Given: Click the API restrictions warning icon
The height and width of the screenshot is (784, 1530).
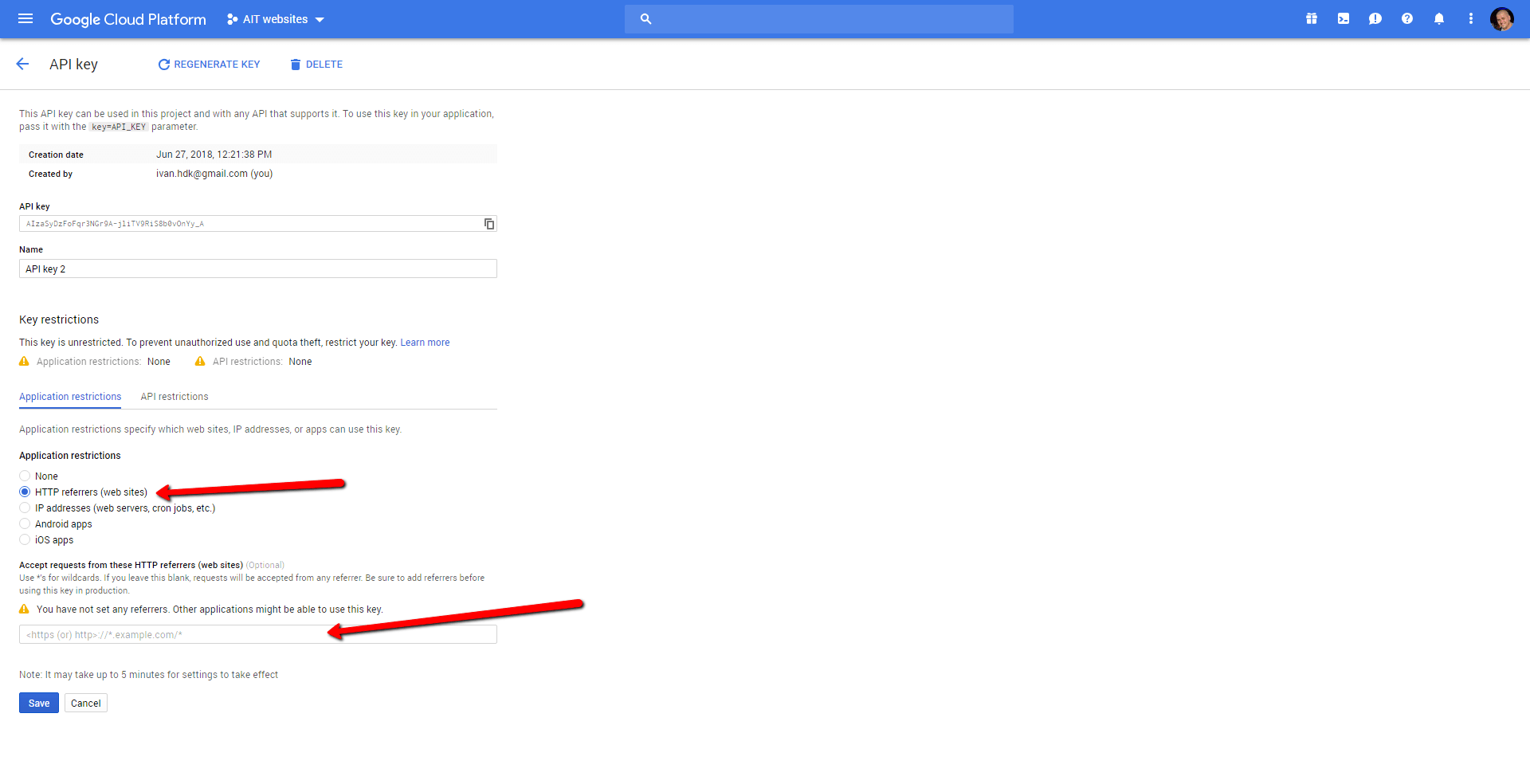Looking at the screenshot, I should pyautogui.click(x=200, y=361).
